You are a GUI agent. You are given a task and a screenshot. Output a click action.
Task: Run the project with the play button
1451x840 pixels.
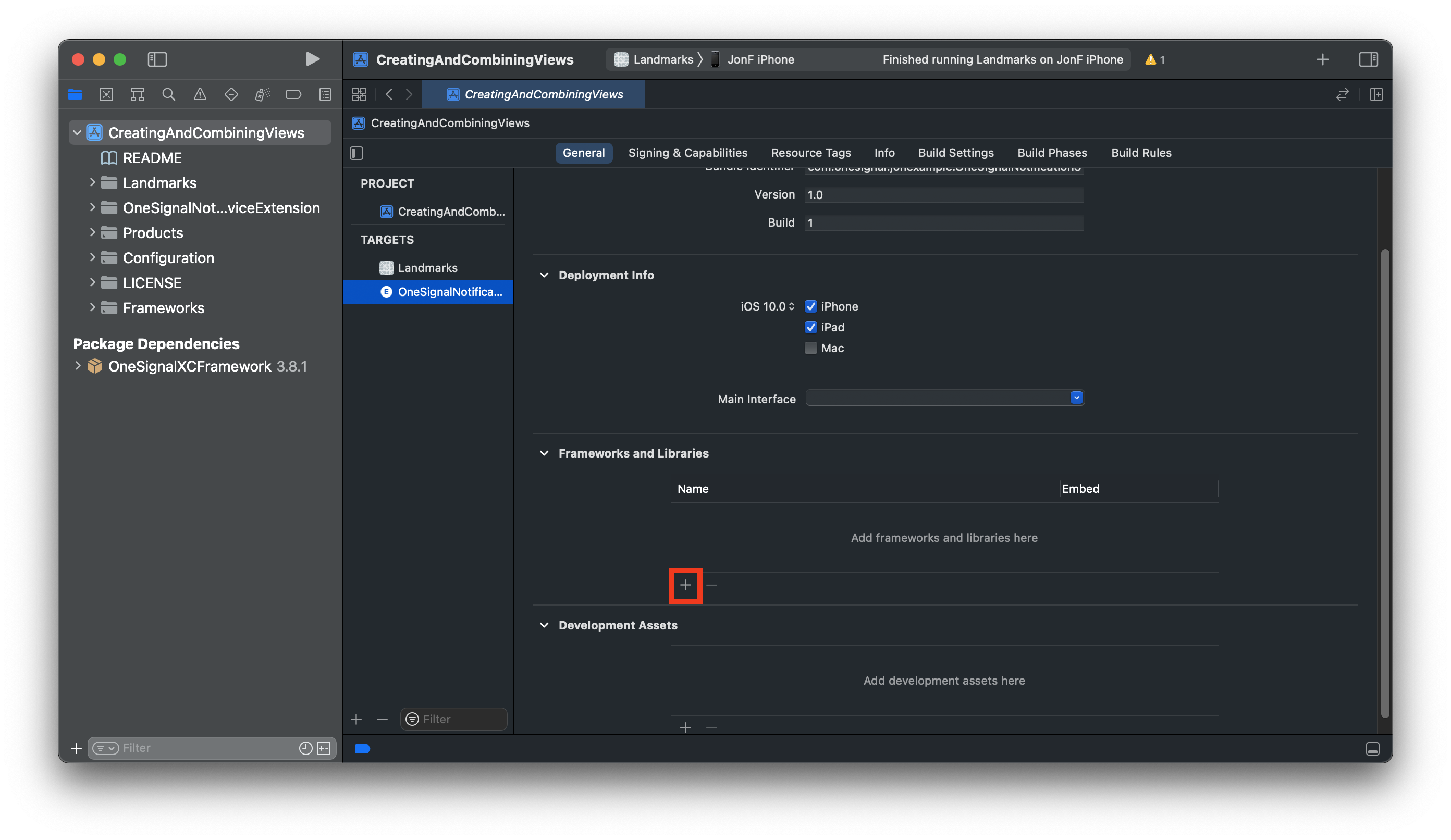pyautogui.click(x=312, y=59)
